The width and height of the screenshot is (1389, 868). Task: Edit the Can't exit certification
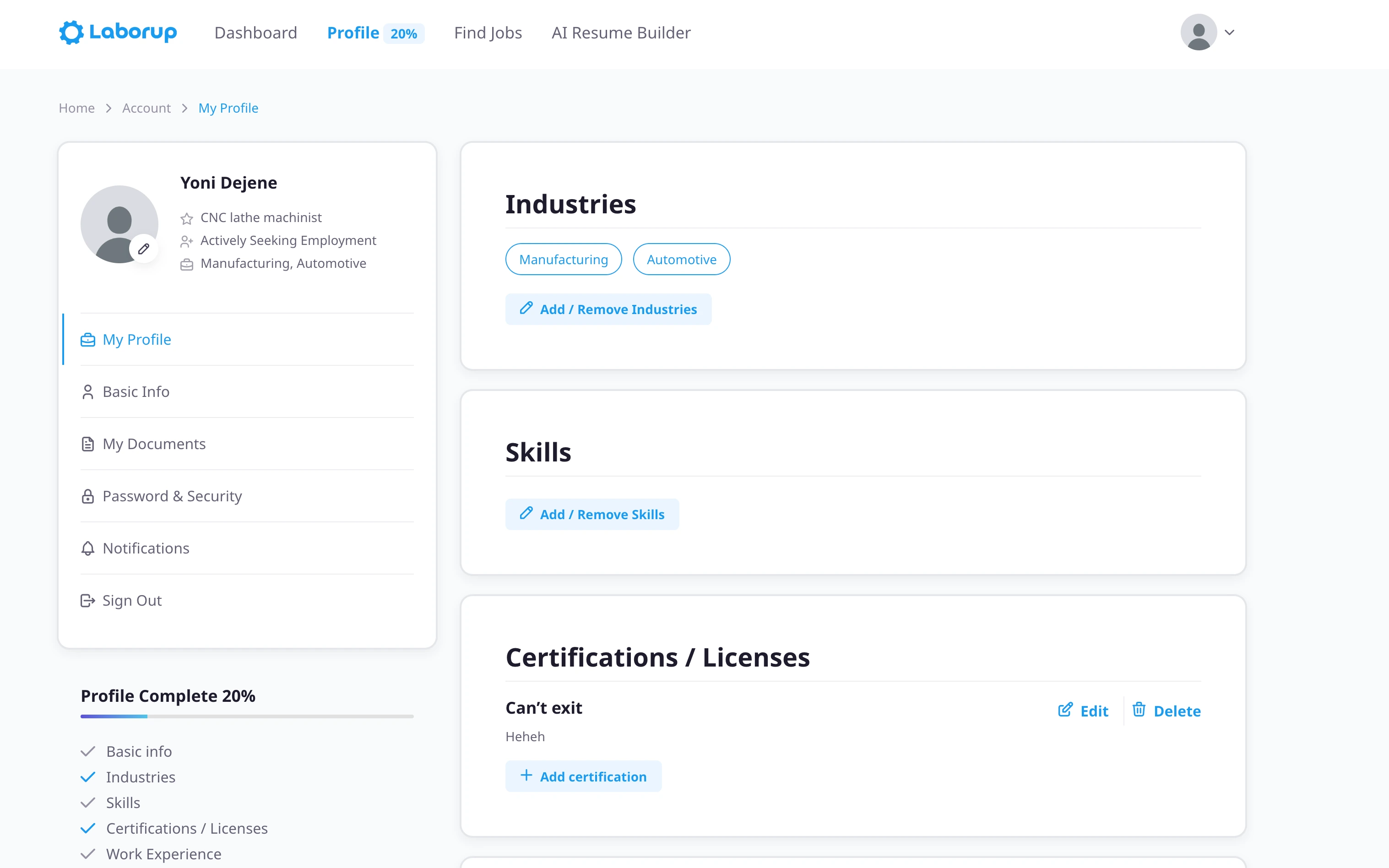pos(1083,711)
